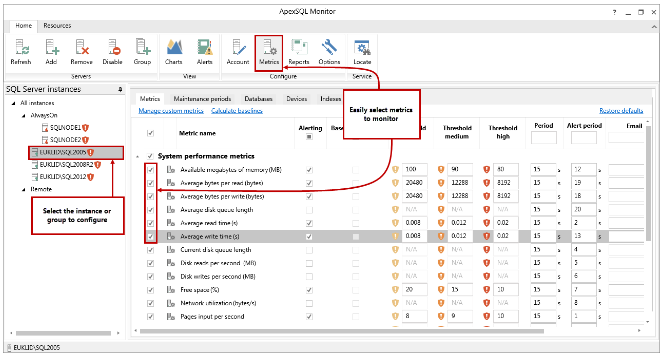Collapse the AlwaysOn group
666x361 pixels.
[23, 116]
